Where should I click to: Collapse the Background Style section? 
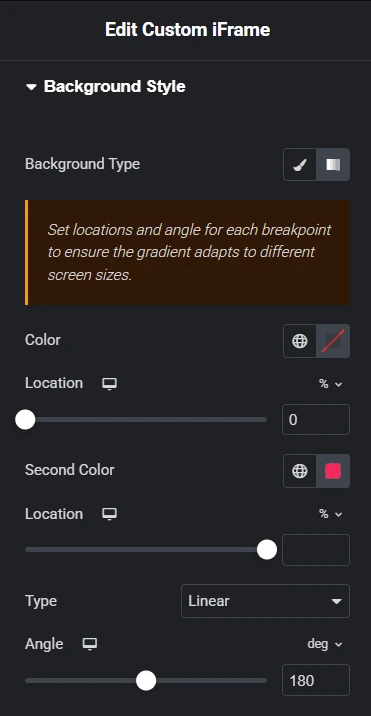point(106,86)
